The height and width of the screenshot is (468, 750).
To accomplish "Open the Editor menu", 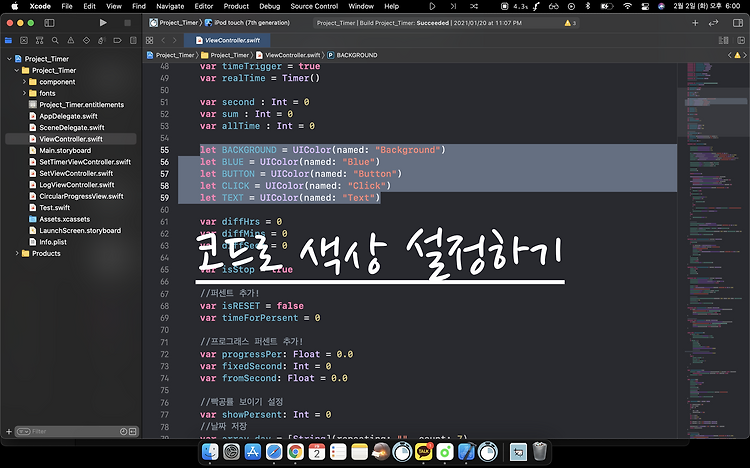I will pyautogui.click(x=204, y=6).
